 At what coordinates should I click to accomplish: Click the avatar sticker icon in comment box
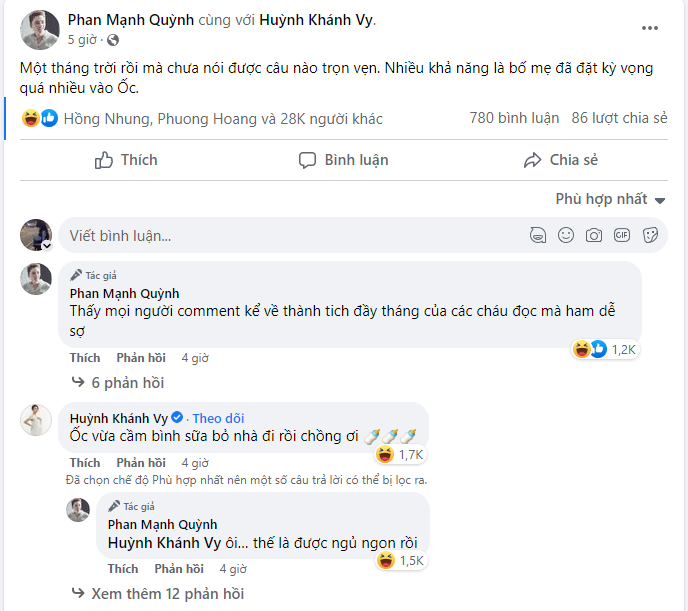point(538,236)
